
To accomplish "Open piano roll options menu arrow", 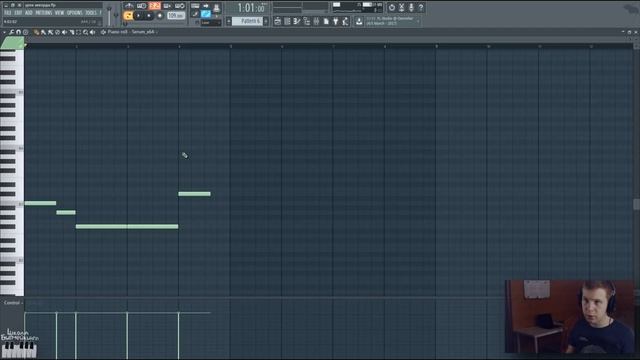I will 4,32.
